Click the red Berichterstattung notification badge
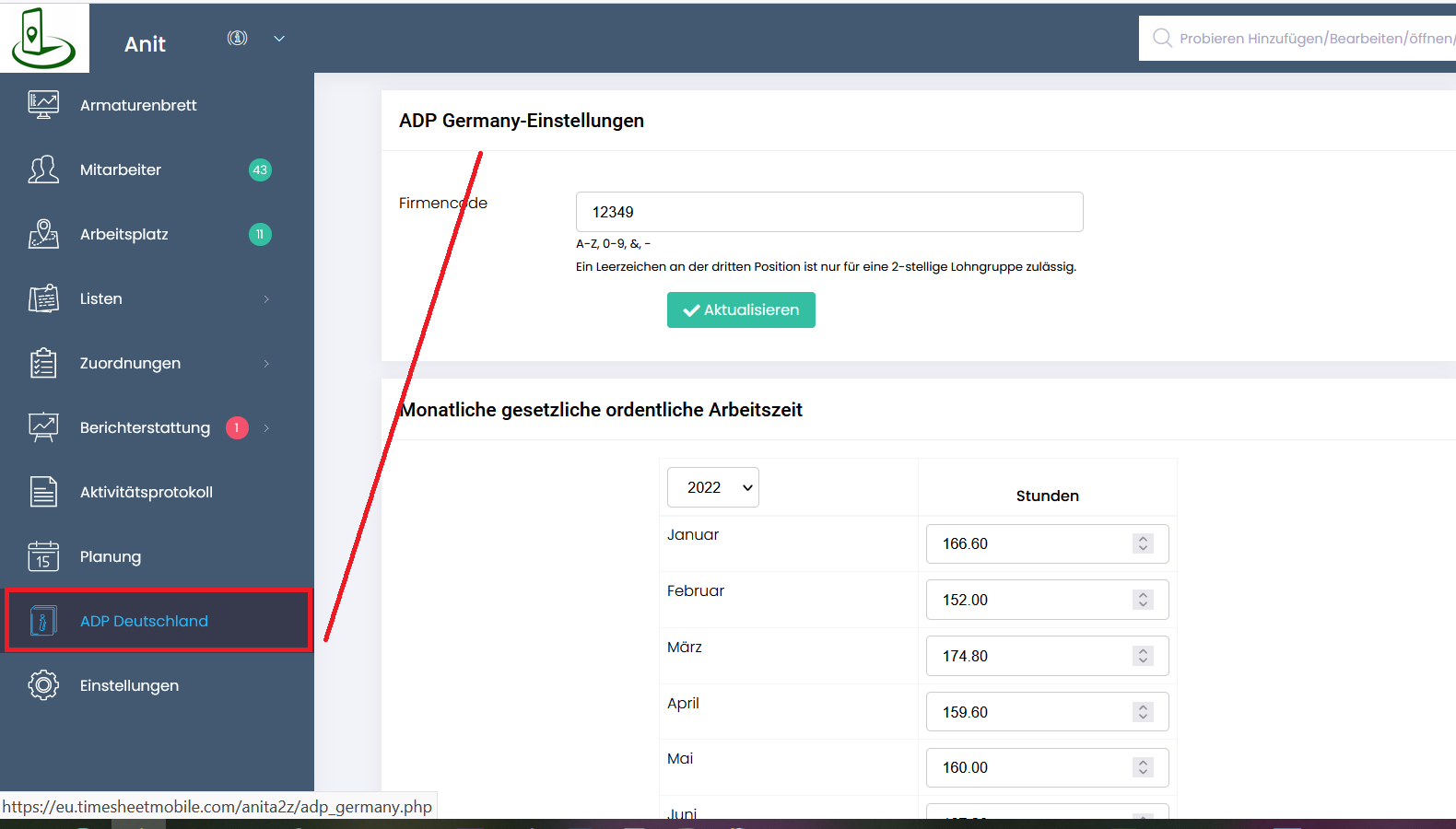1456x829 pixels. 237,427
